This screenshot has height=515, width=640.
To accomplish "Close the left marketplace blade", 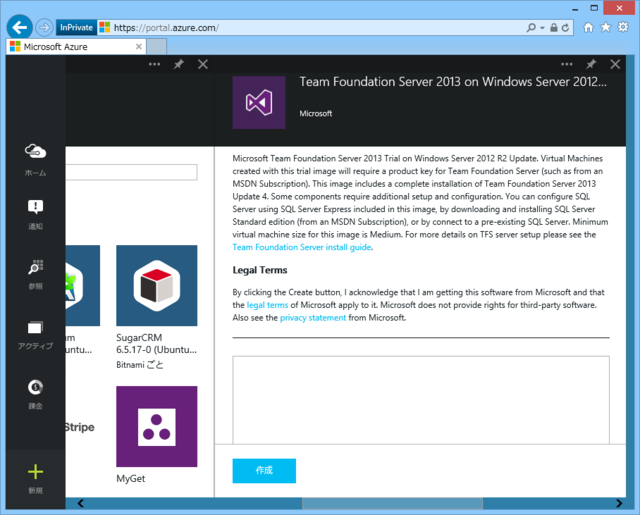I will pos(203,64).
